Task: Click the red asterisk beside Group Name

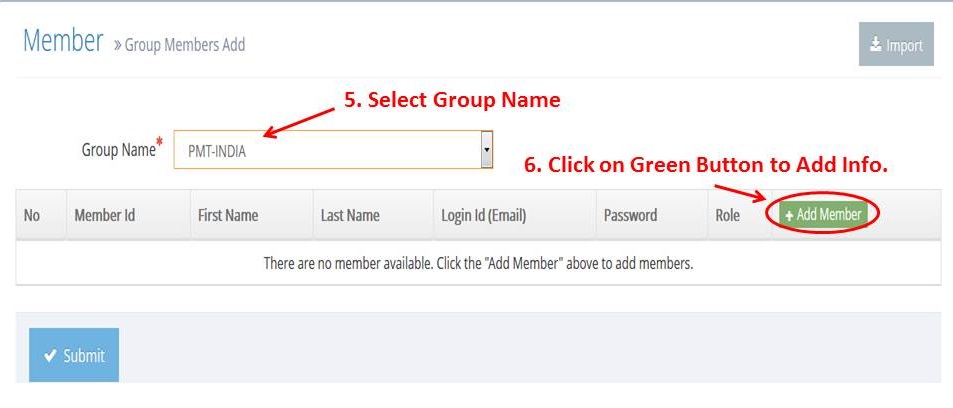Action: click(160, 142)
